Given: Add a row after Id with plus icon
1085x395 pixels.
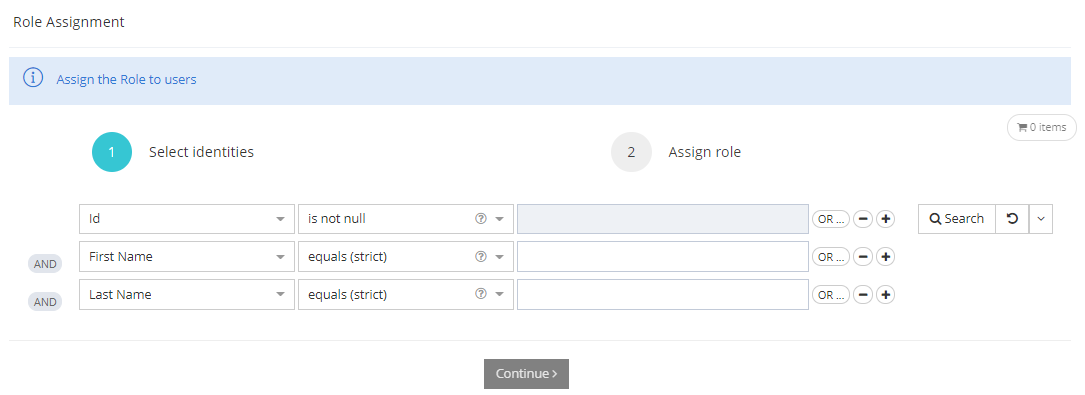Looking at the screenshot, I should click(x=885, y=219).
